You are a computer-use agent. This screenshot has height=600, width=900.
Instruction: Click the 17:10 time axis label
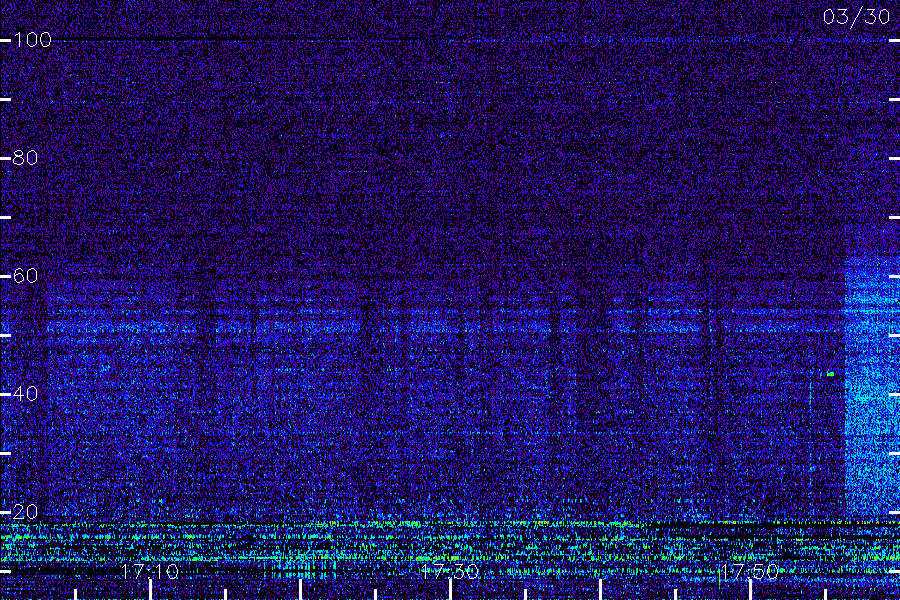pos(150,571)
